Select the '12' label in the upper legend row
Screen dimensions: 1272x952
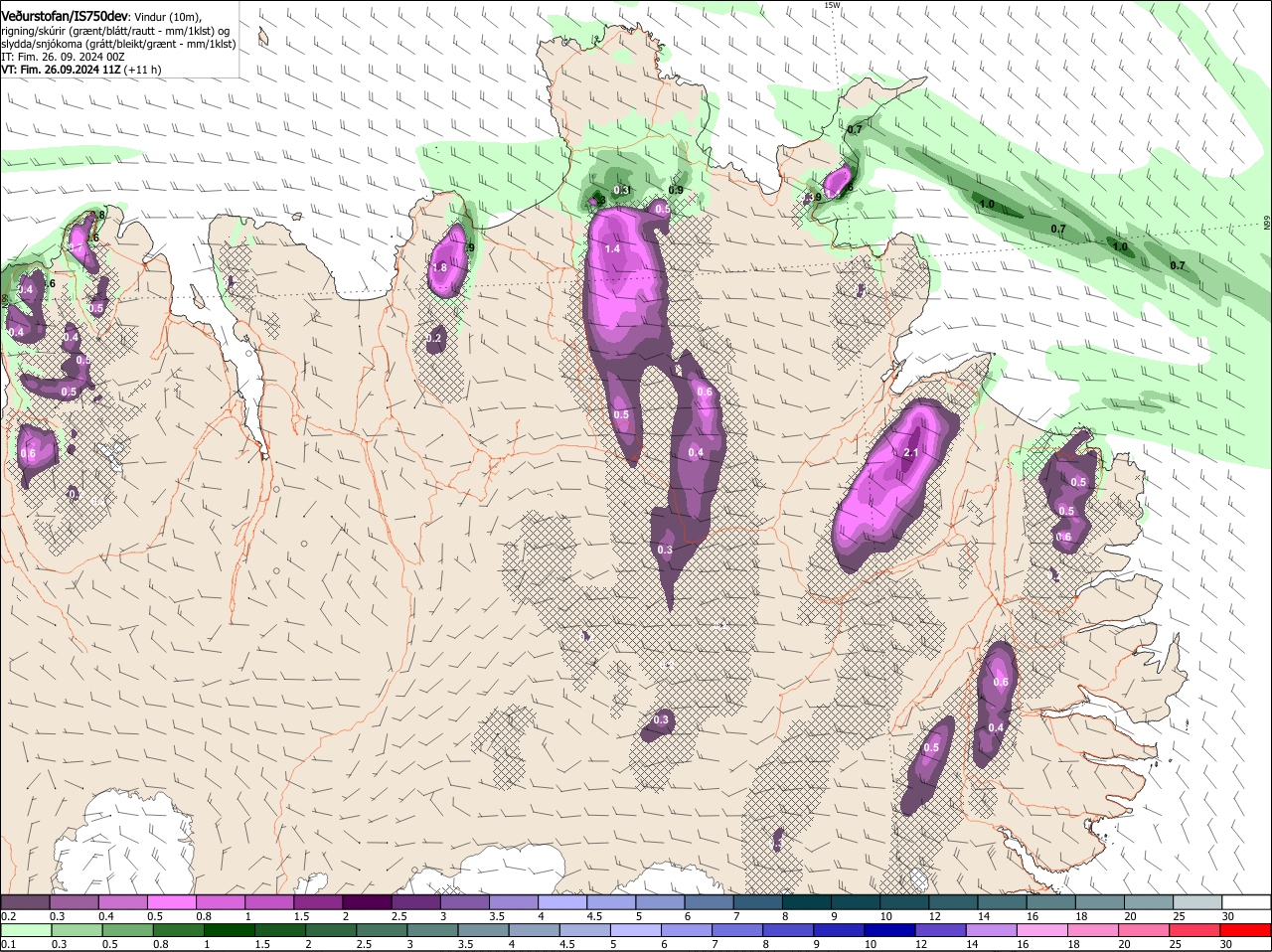click(x=935, y=915)
